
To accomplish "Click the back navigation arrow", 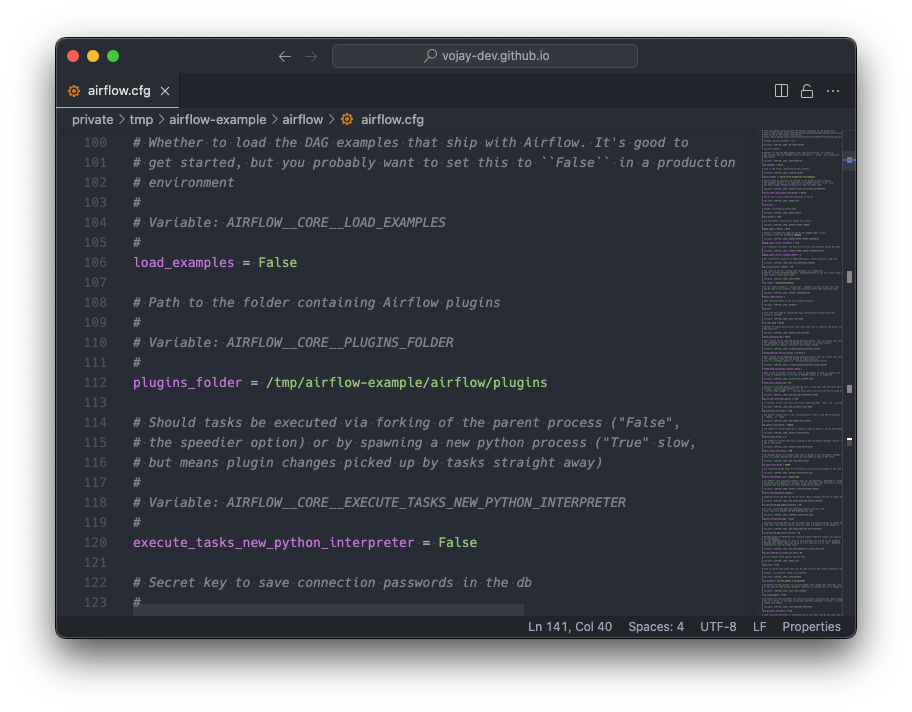I will pos(285,56).
